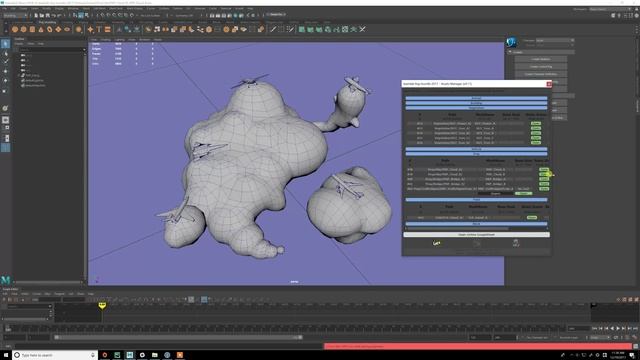This screenshot has height=360, width=640.
Task: Click the left icon at Assets Manager bottom
Action: 436,243
